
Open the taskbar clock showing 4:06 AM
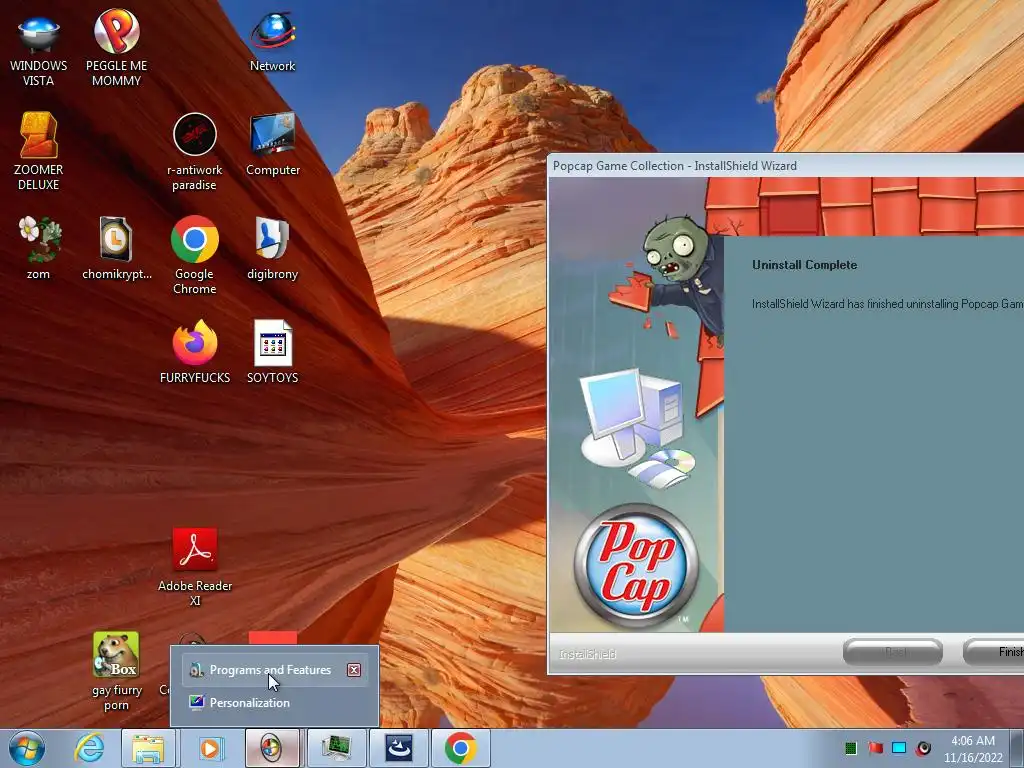pyautogui.click(x=972, y=749)
